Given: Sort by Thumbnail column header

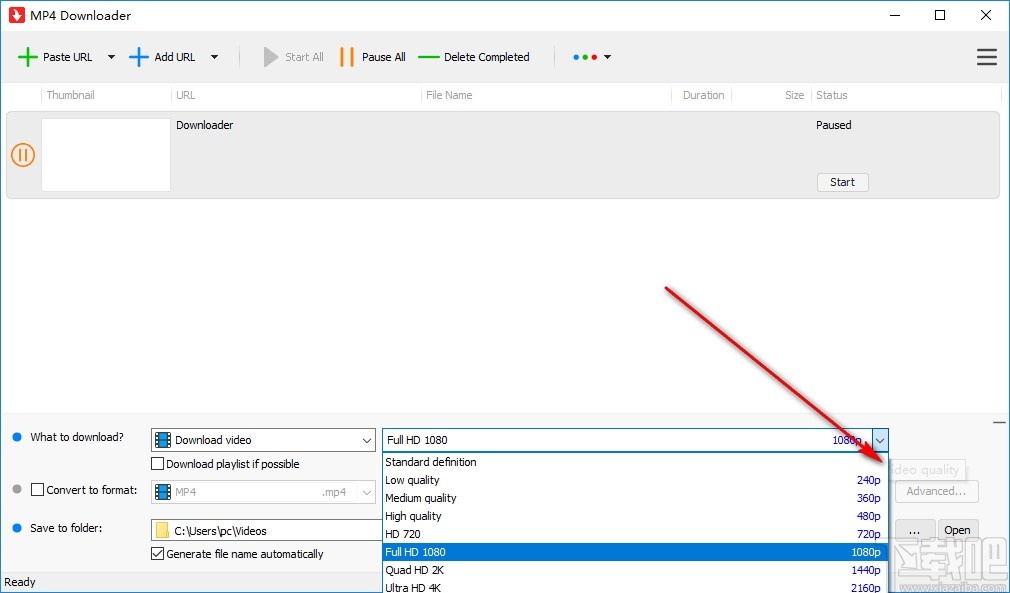Looking at the screenshot, I should tap(70, 95).
